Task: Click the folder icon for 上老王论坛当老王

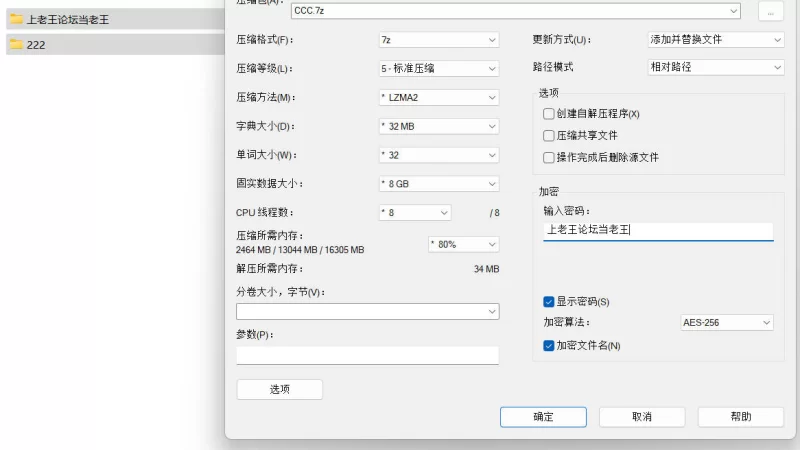Action: pos(16,19)
